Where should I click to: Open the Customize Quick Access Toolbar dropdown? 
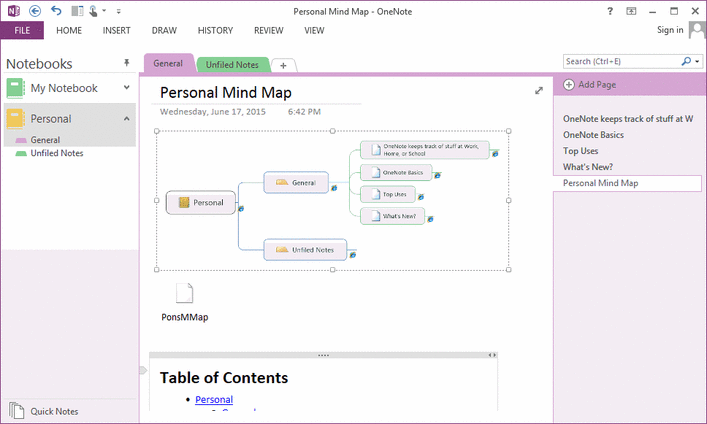click(x=118, y=12)
